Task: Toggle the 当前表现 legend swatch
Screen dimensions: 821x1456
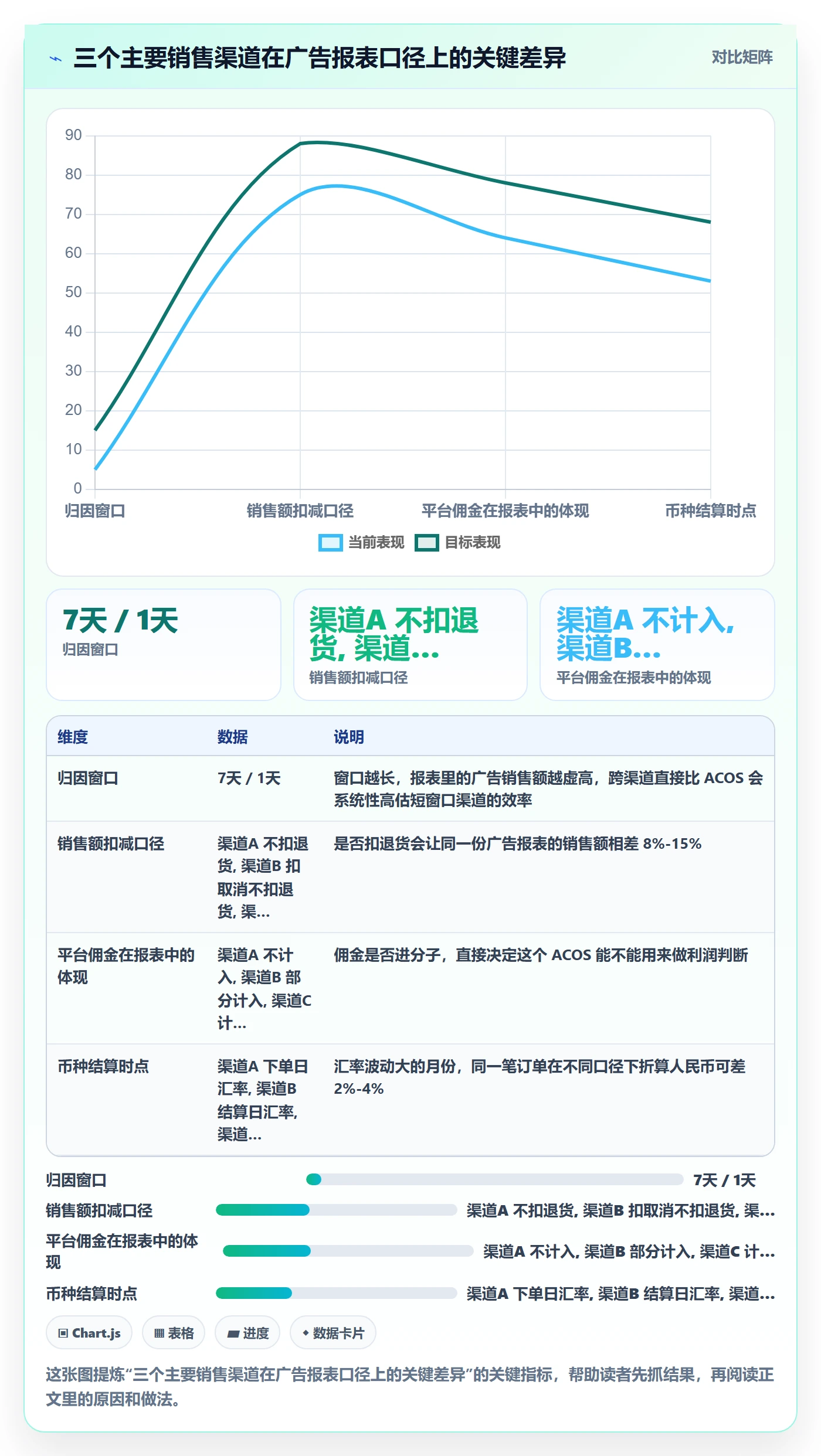Action: tap(330, 543)
